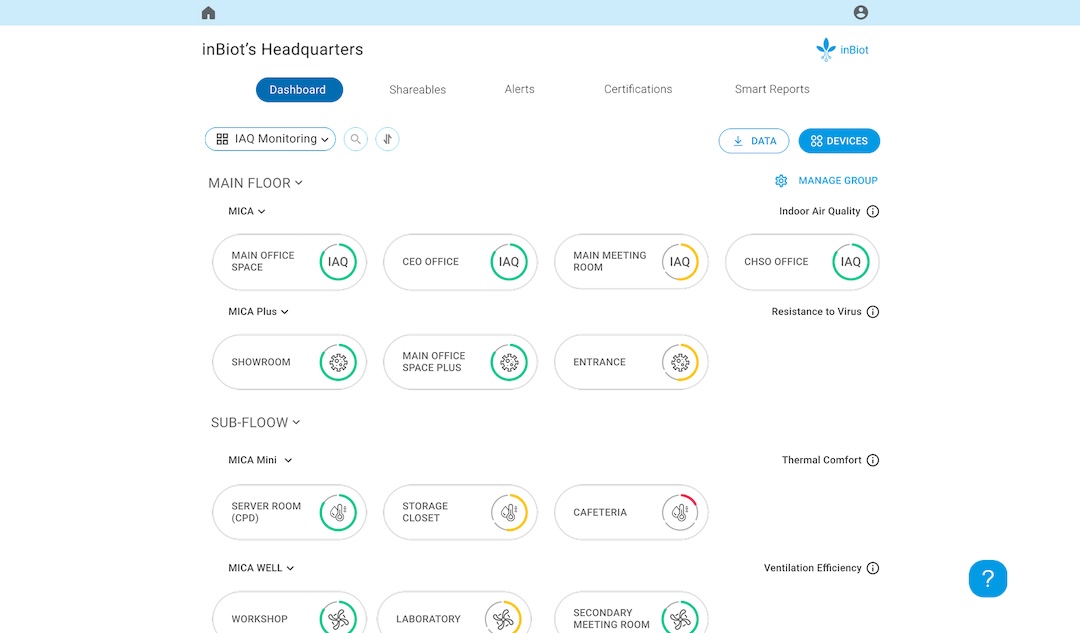The width and height of the screenshot is (1080, 633).
Task: Click the Resistance to Virus label
Action: point(816,312)
